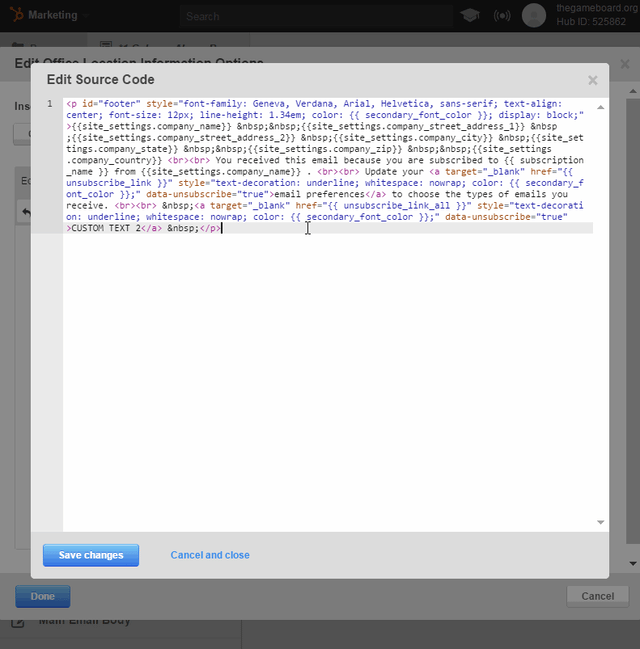Image resolution: width=640 pixels, height=649 pixels.
Task: Click the 'email preferences' text in code
Action: click(x=319, y=194)
